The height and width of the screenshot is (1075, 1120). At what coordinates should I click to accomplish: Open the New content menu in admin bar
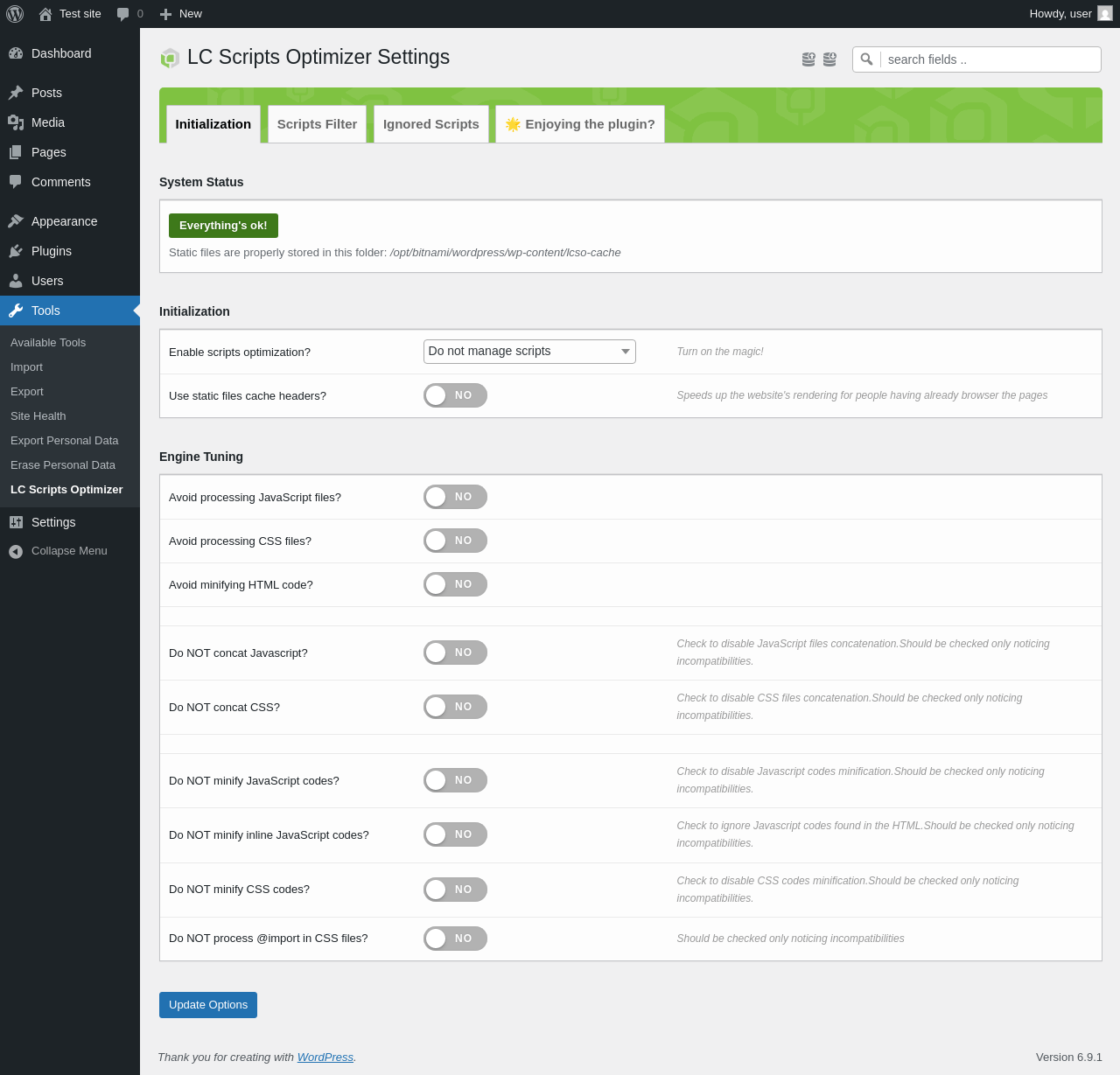(x=181, y=14)
